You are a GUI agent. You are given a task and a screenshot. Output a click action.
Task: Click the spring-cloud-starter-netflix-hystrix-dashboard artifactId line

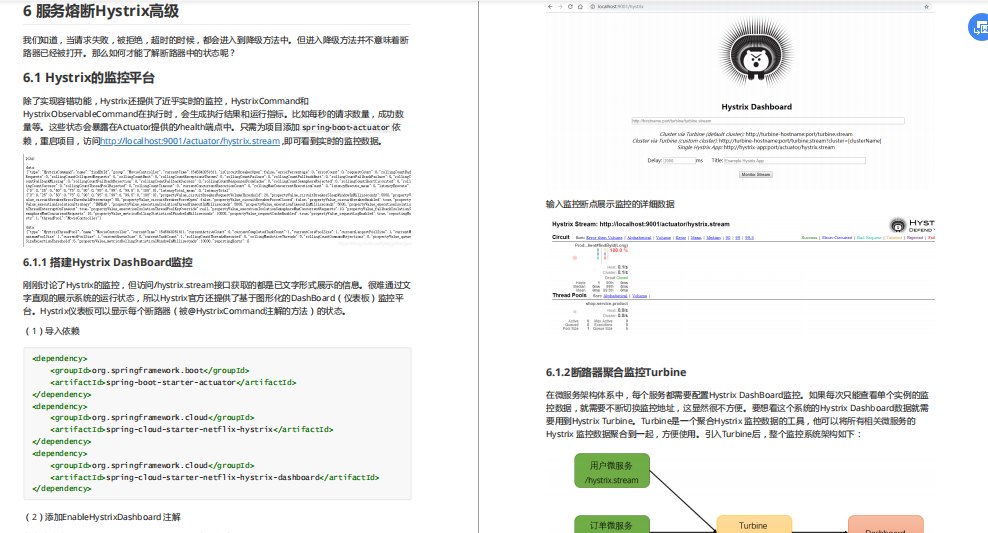tap(215, 478)
